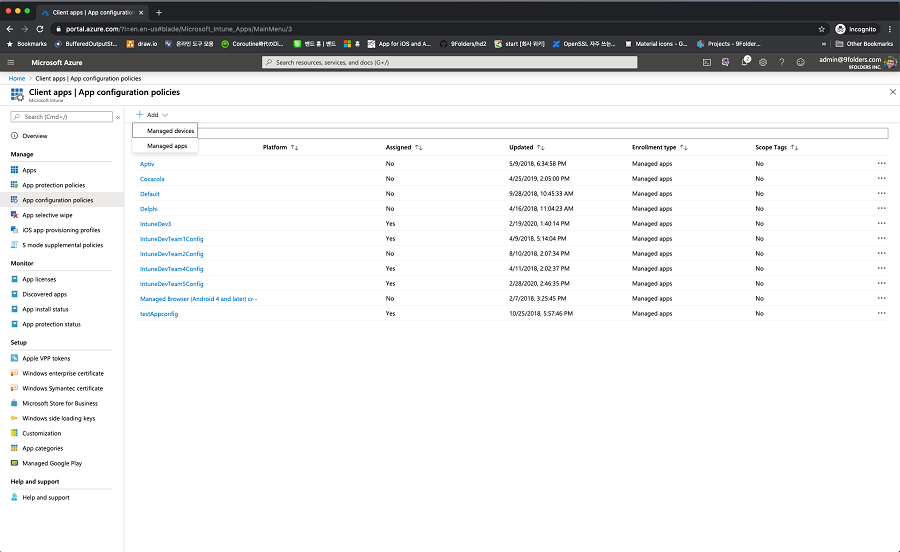900x552 pixels.
Task: Open the draw.io bookmark
Action: (142, 44)
